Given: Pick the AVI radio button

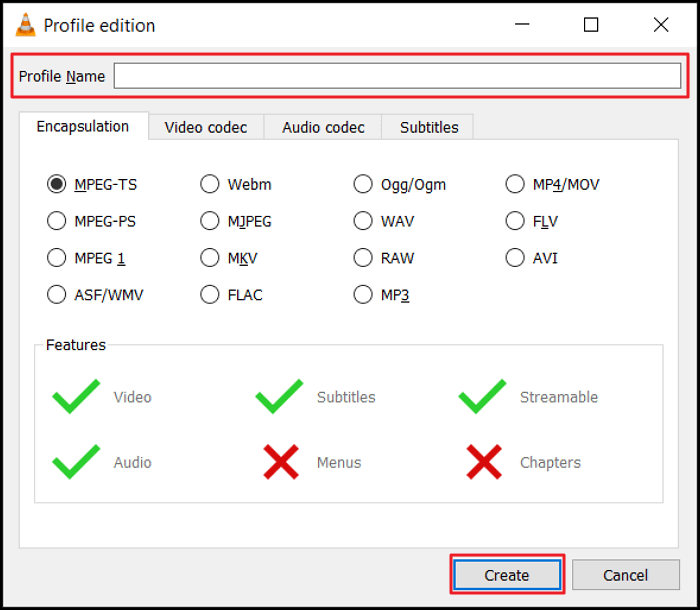Looking at the screenshot, I should pos(515,258).
